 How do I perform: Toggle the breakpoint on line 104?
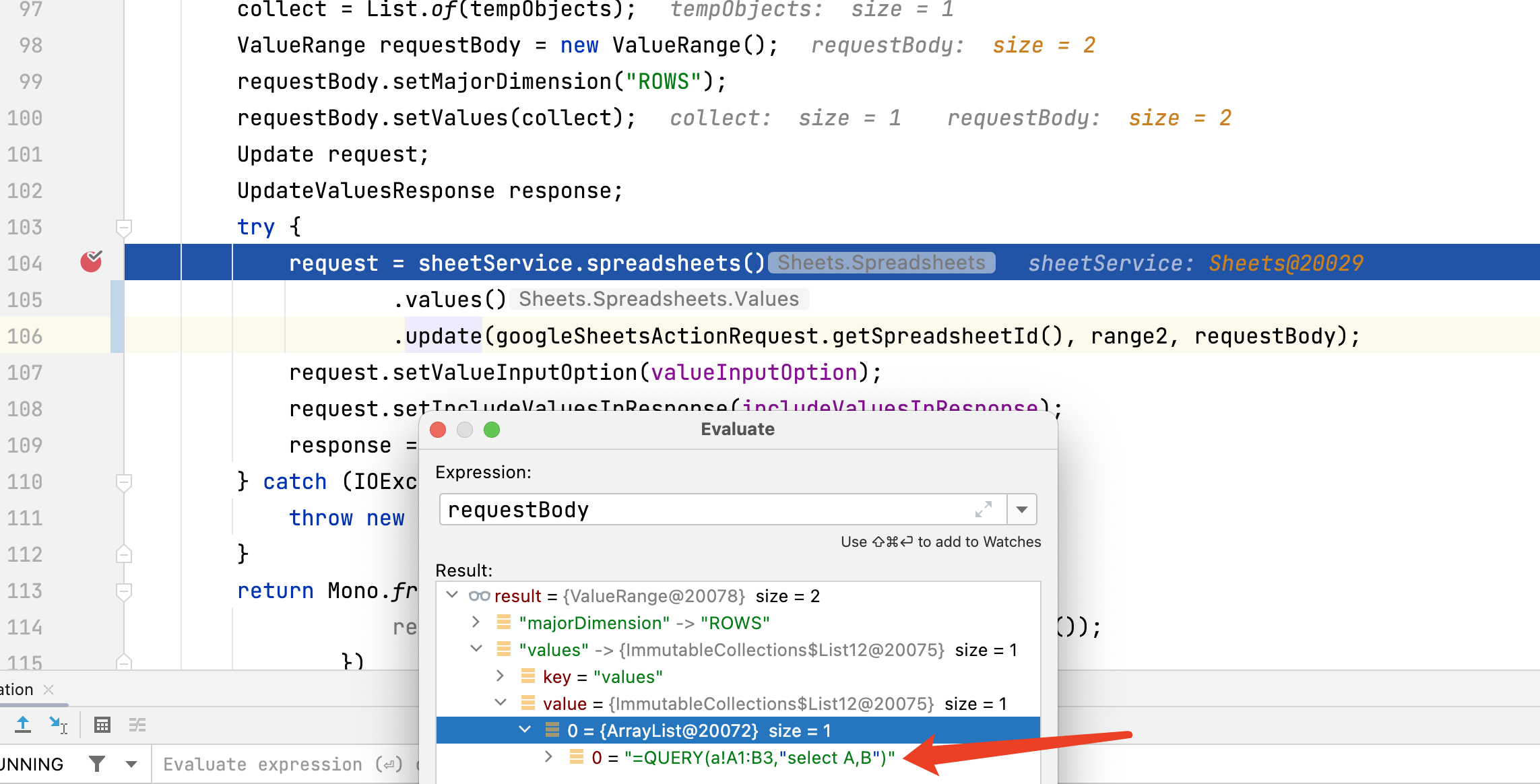pyautogui.click(x=91, y=262)
